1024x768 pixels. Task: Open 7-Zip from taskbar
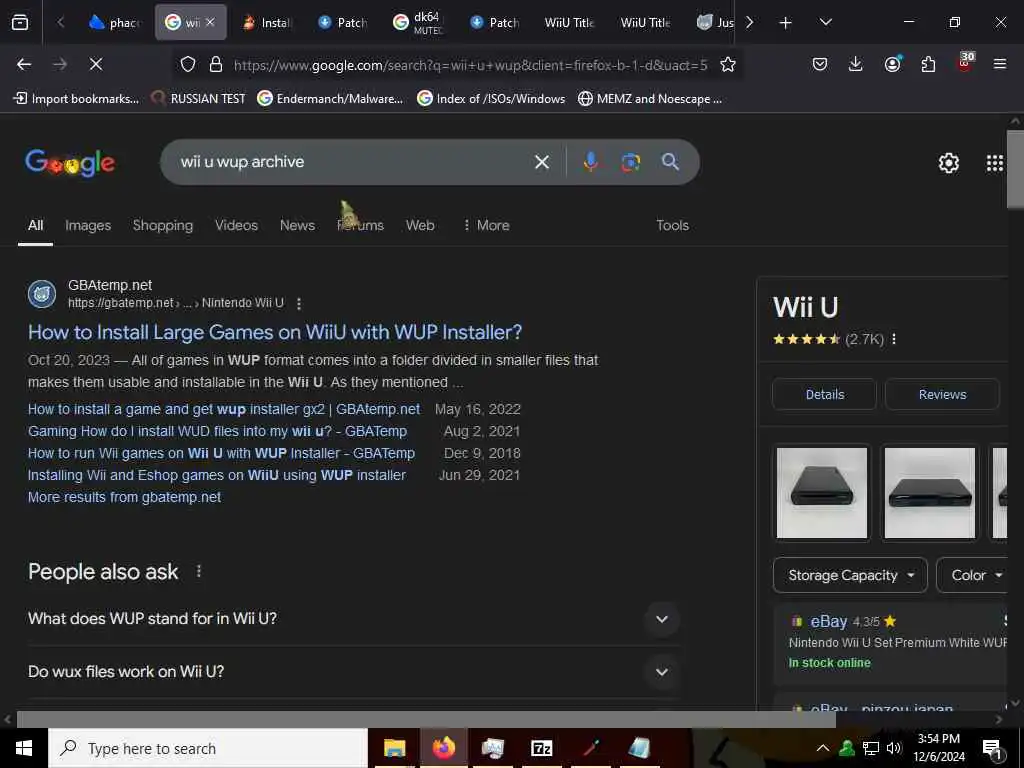tap(541, 748)
